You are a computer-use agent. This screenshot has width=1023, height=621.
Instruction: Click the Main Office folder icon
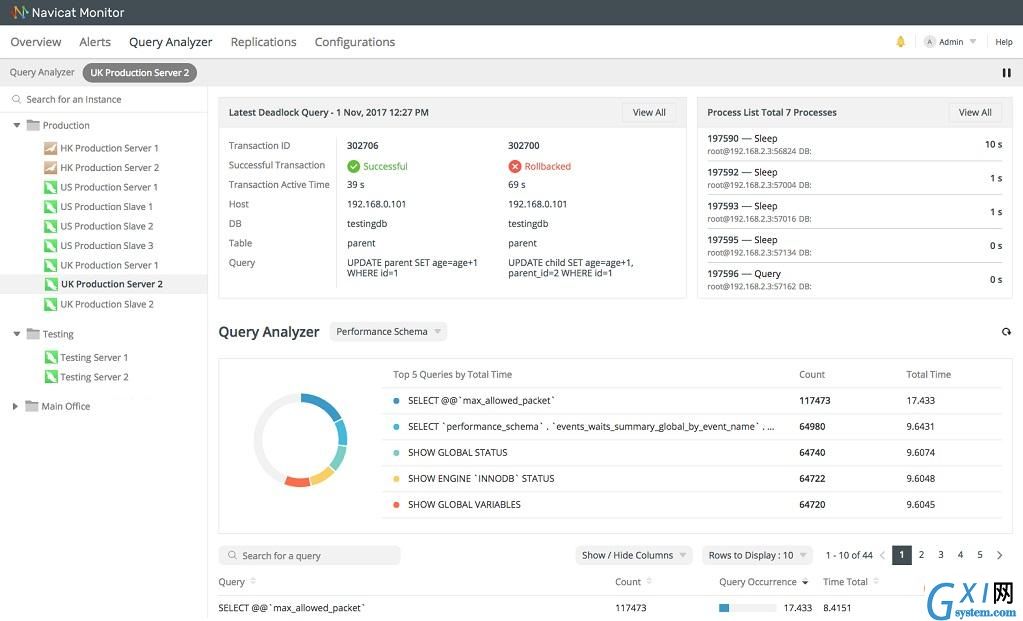coord(31,406)
